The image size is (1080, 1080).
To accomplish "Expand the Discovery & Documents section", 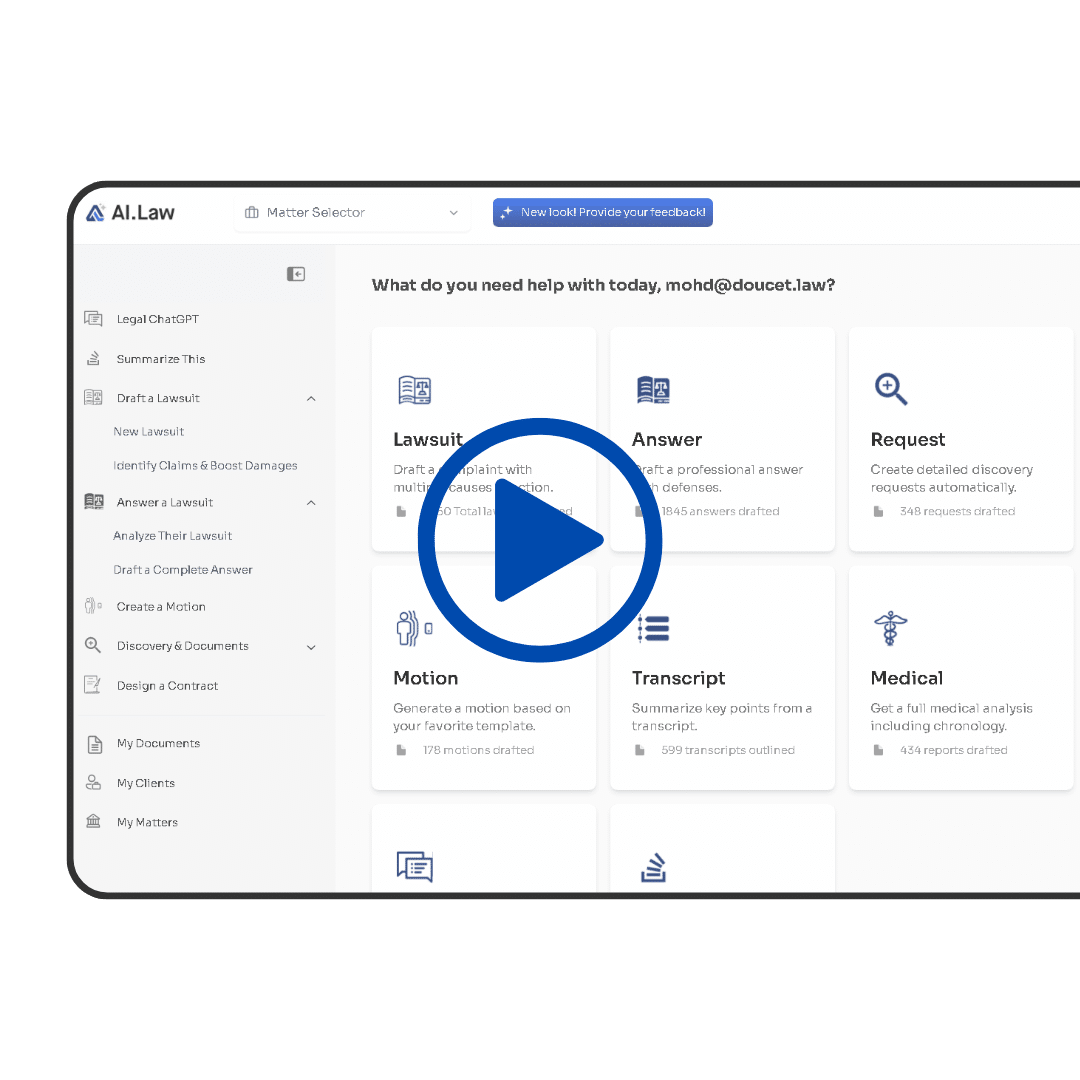I will pyautogui.click(x=312, y=646).
